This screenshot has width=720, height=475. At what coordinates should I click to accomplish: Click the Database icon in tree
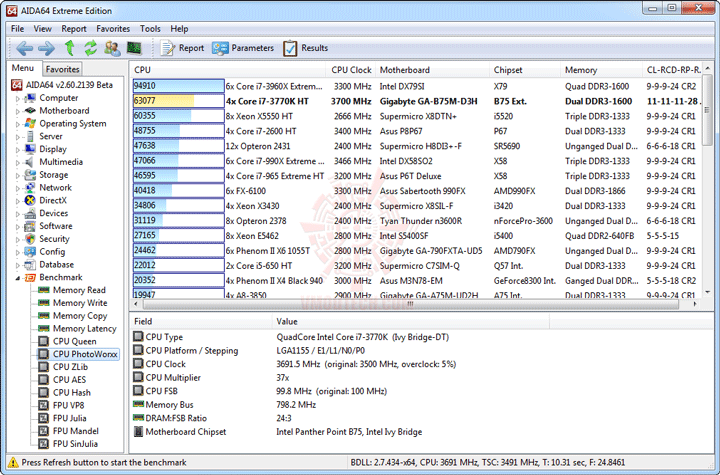coord(30,265)
